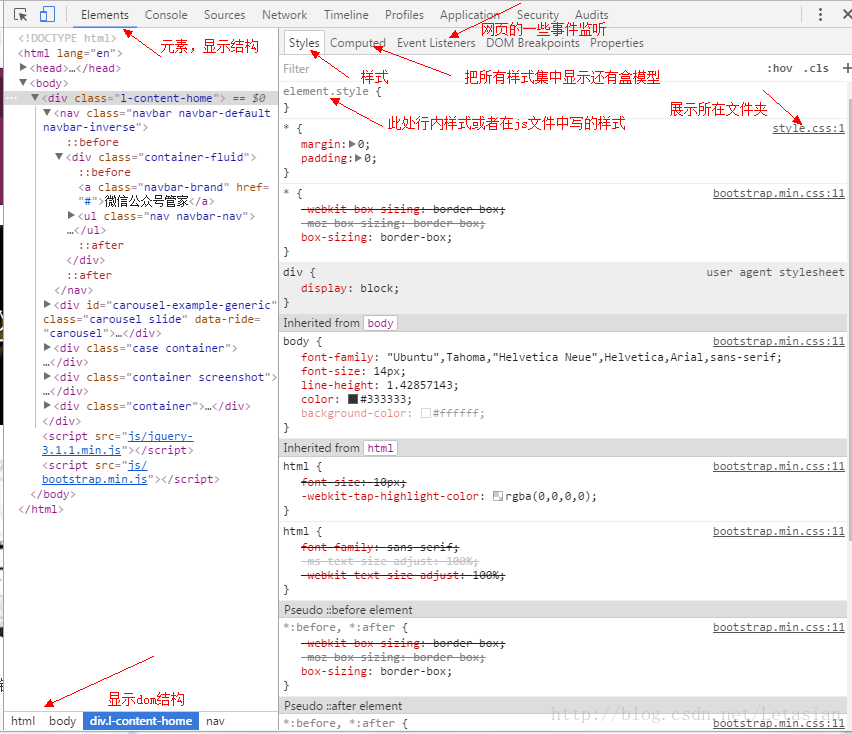Open bootstrap.min.css:11 link for body rule
852x734 pixels.
[x=779, y=341]
